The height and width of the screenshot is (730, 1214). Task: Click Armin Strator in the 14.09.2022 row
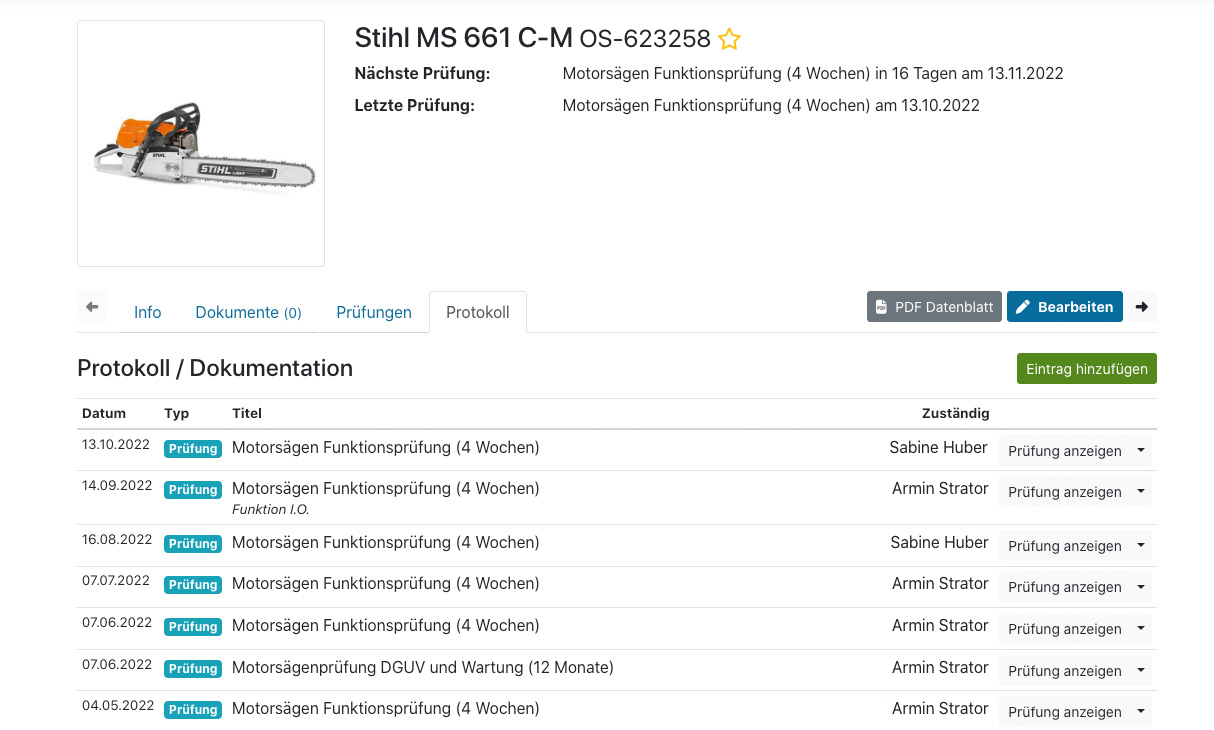[940, 489]
